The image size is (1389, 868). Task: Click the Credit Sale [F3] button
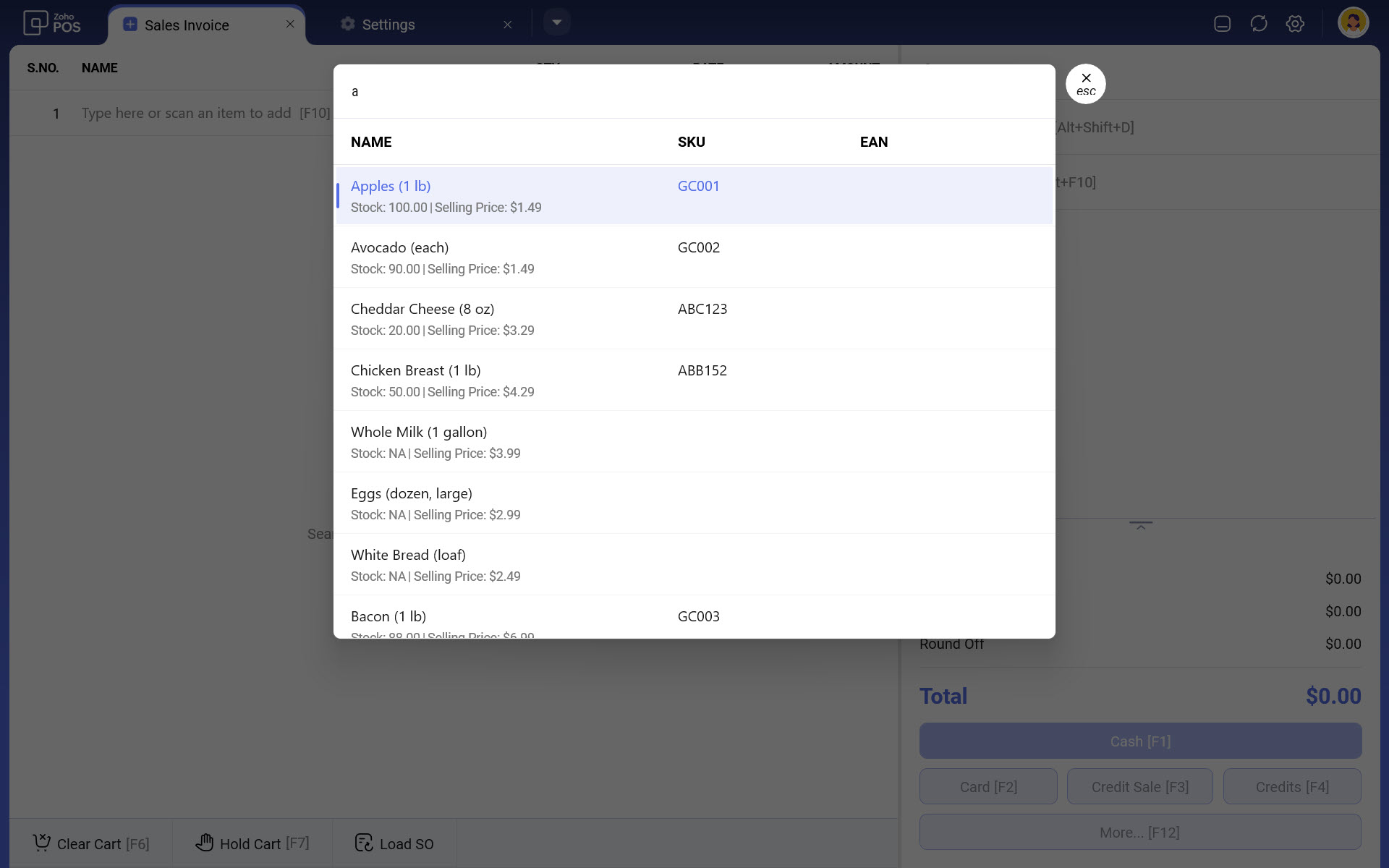[1139, 786]
